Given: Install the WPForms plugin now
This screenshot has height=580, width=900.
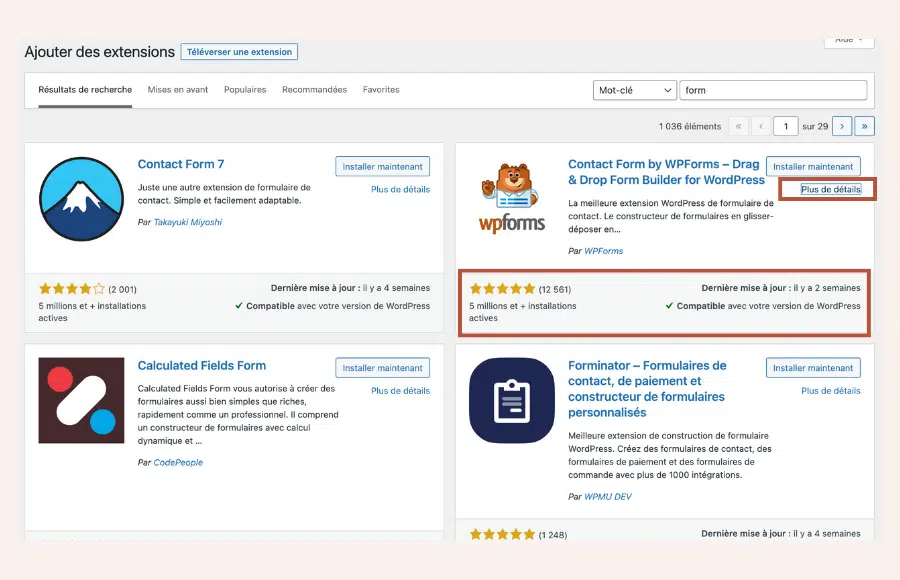Looking at the screenshot, I should (813, 167).
